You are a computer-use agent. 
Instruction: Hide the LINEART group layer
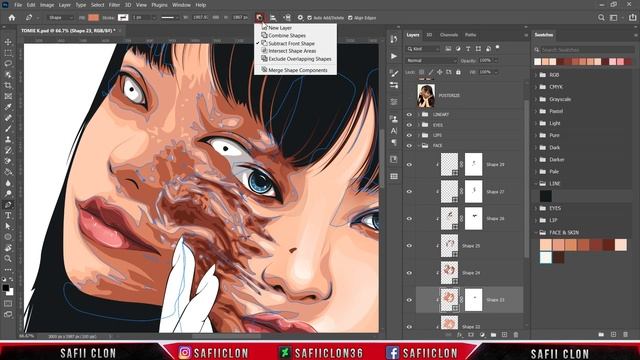[x=409, y=115]
